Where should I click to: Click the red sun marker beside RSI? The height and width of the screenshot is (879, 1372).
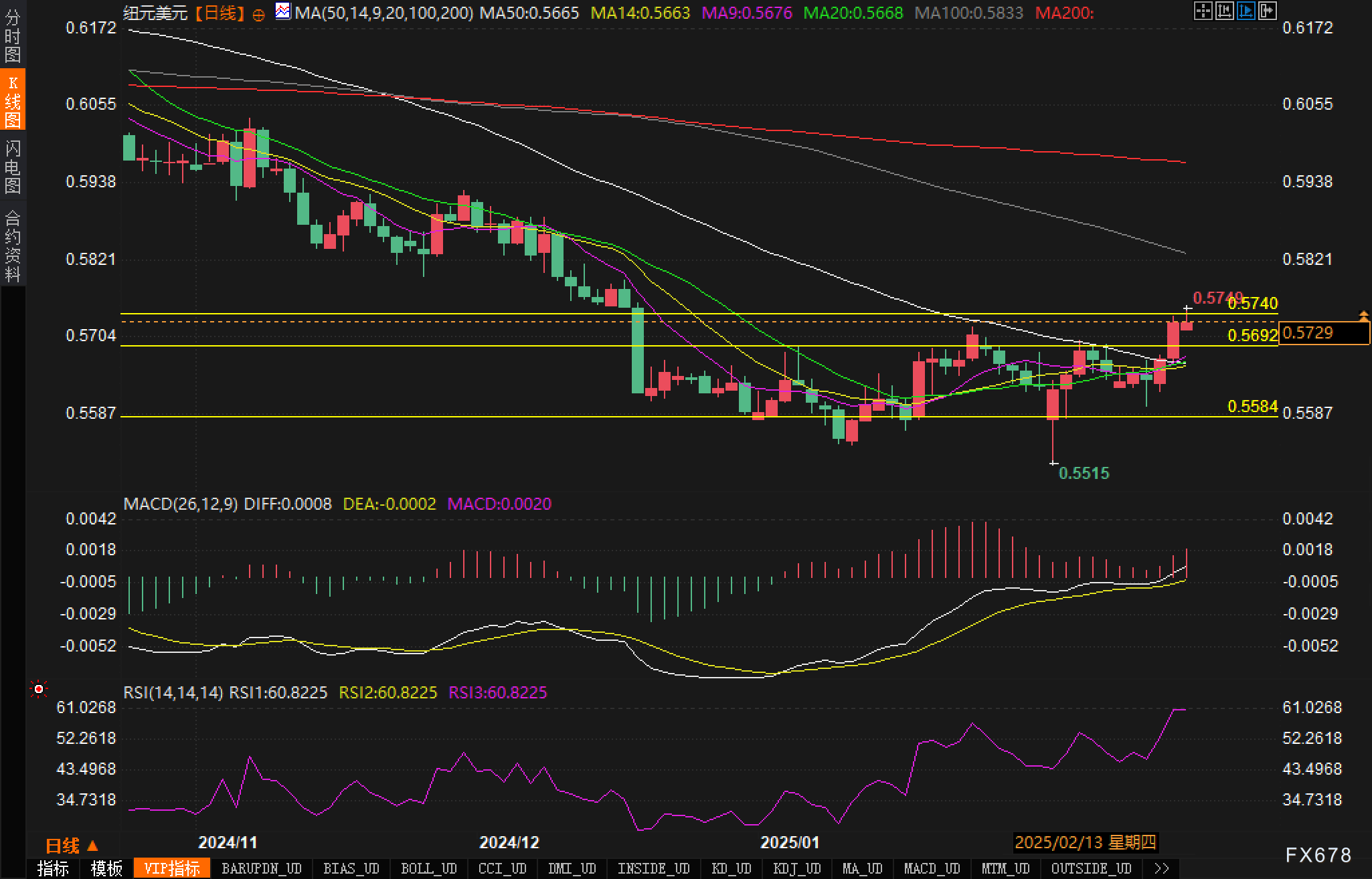(39, 689)
